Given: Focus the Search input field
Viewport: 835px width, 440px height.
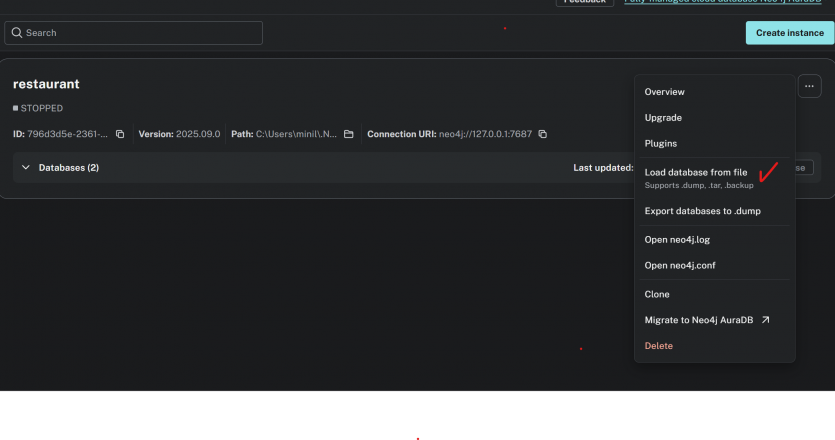Looking at the screenshot, I should click(x=134, y=33).
